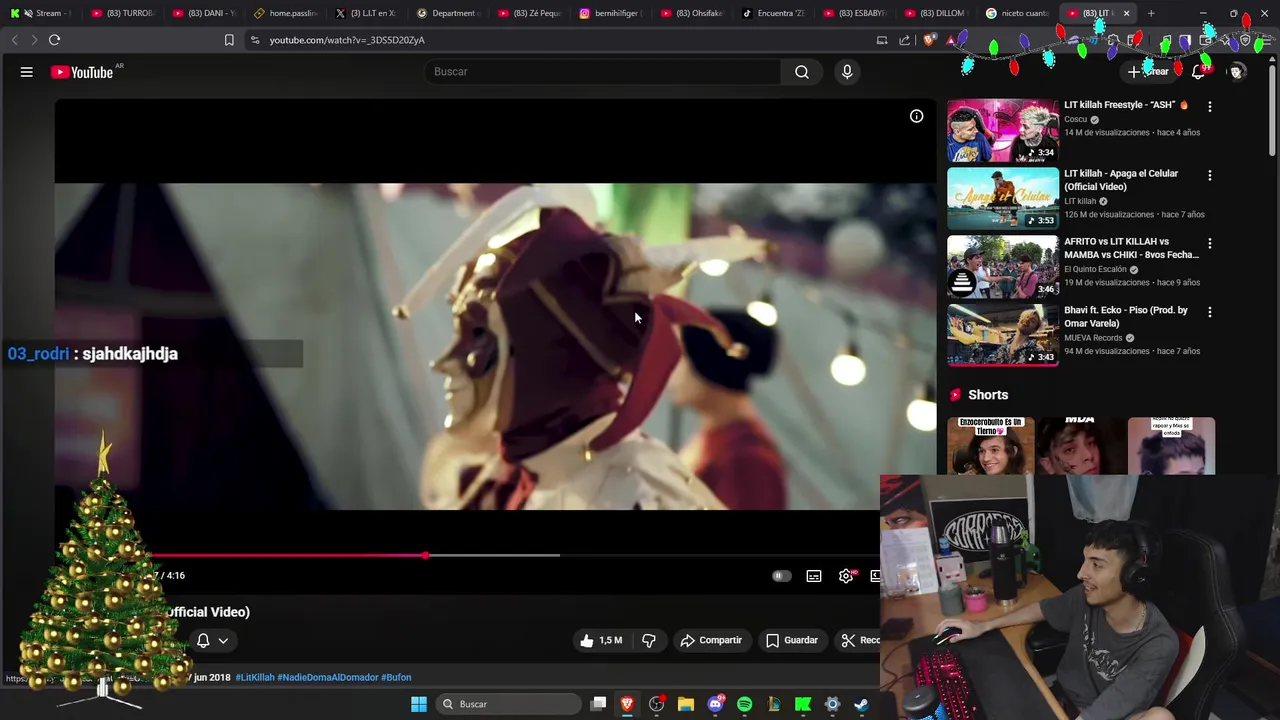Open the player settings gear
The image size is (1280, 720).
(846, 576)
